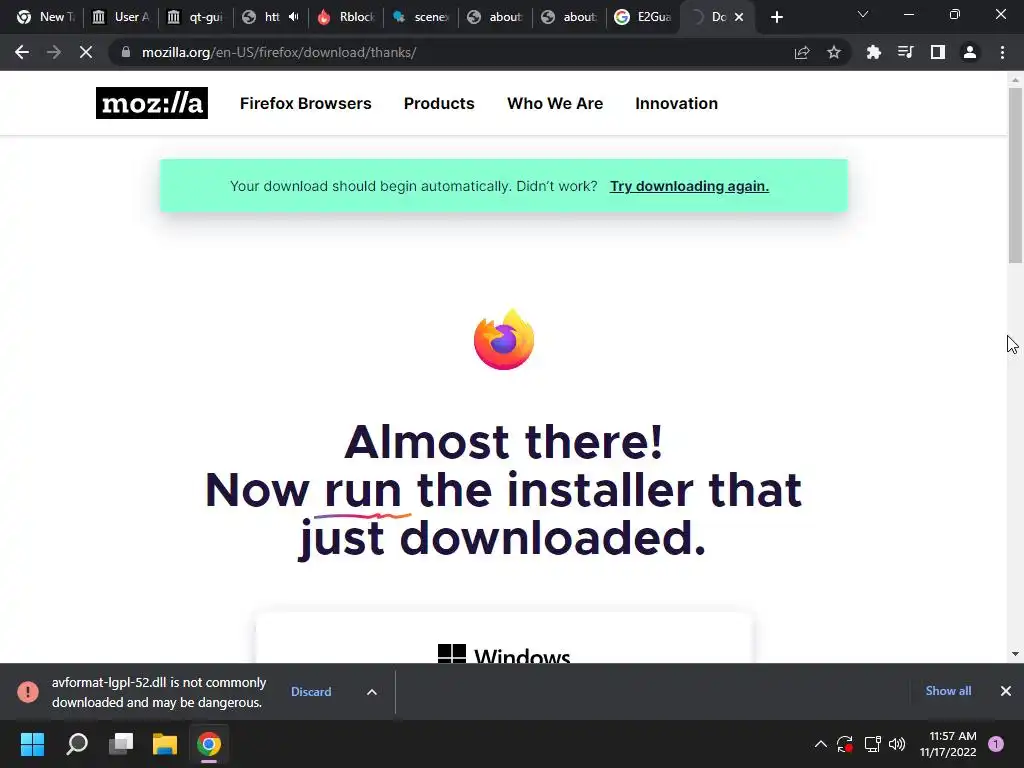Discard the avformat-lgpl-52.dll download

tap(311, 692)
